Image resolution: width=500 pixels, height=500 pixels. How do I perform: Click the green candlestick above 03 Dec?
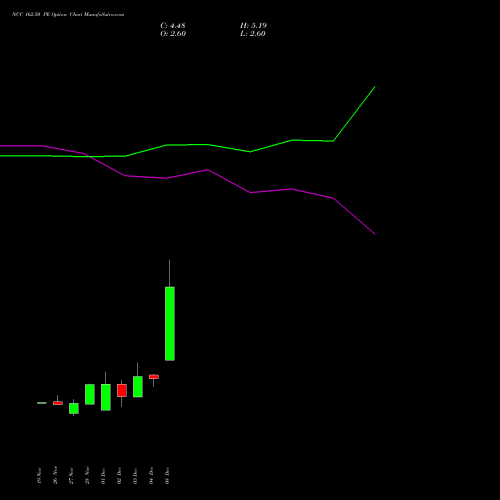click(138, 387)
